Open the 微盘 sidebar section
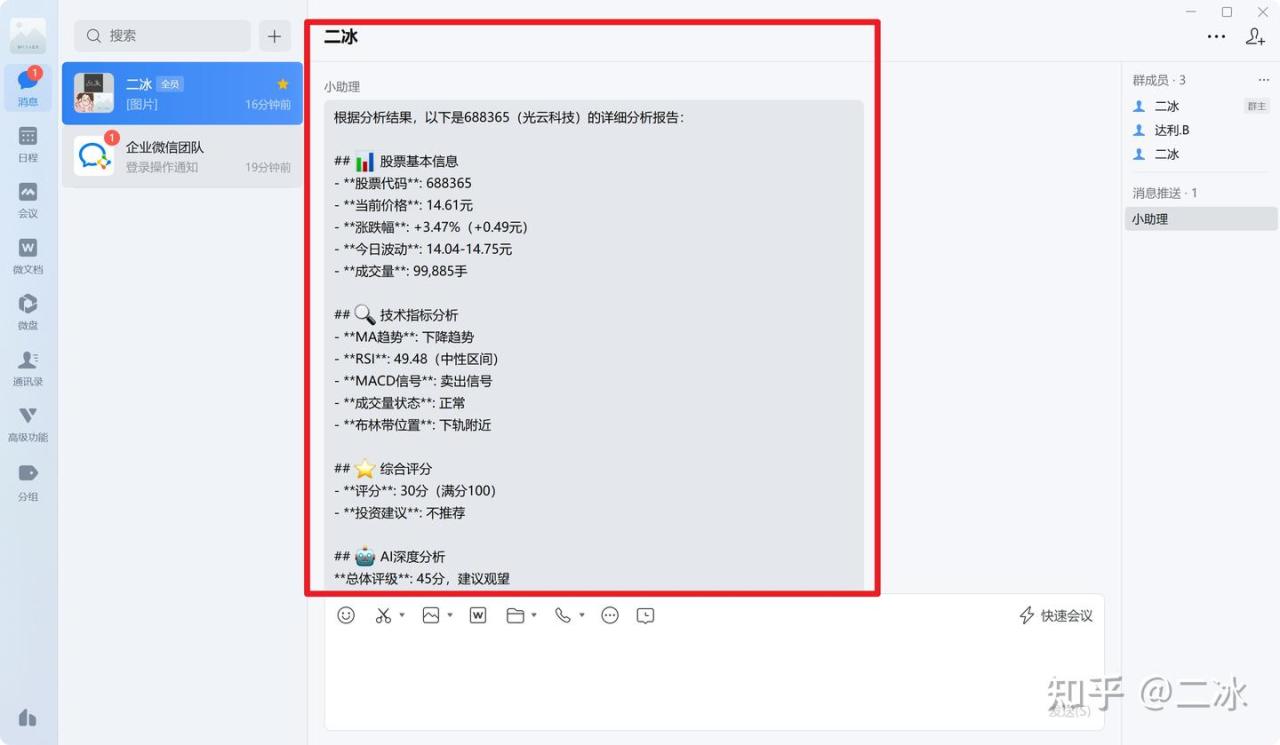This screenshot has height=745, width=1280. pyautogui.click(x=28, y=311)
